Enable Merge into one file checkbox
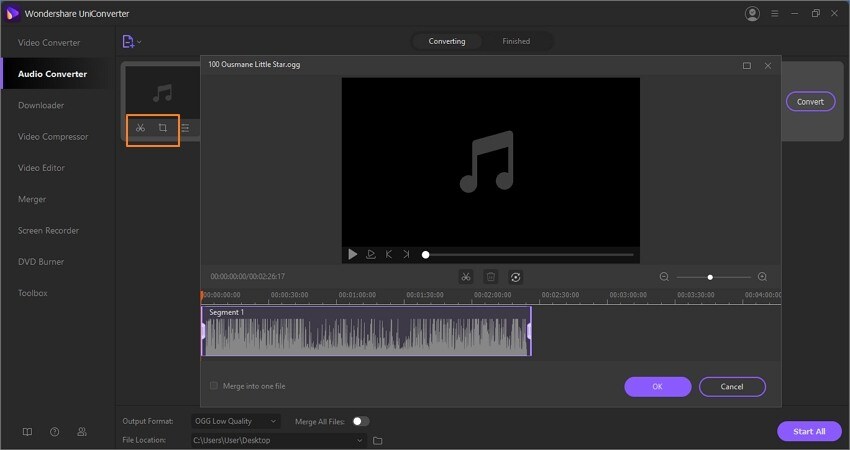 [x=214, y=386]
